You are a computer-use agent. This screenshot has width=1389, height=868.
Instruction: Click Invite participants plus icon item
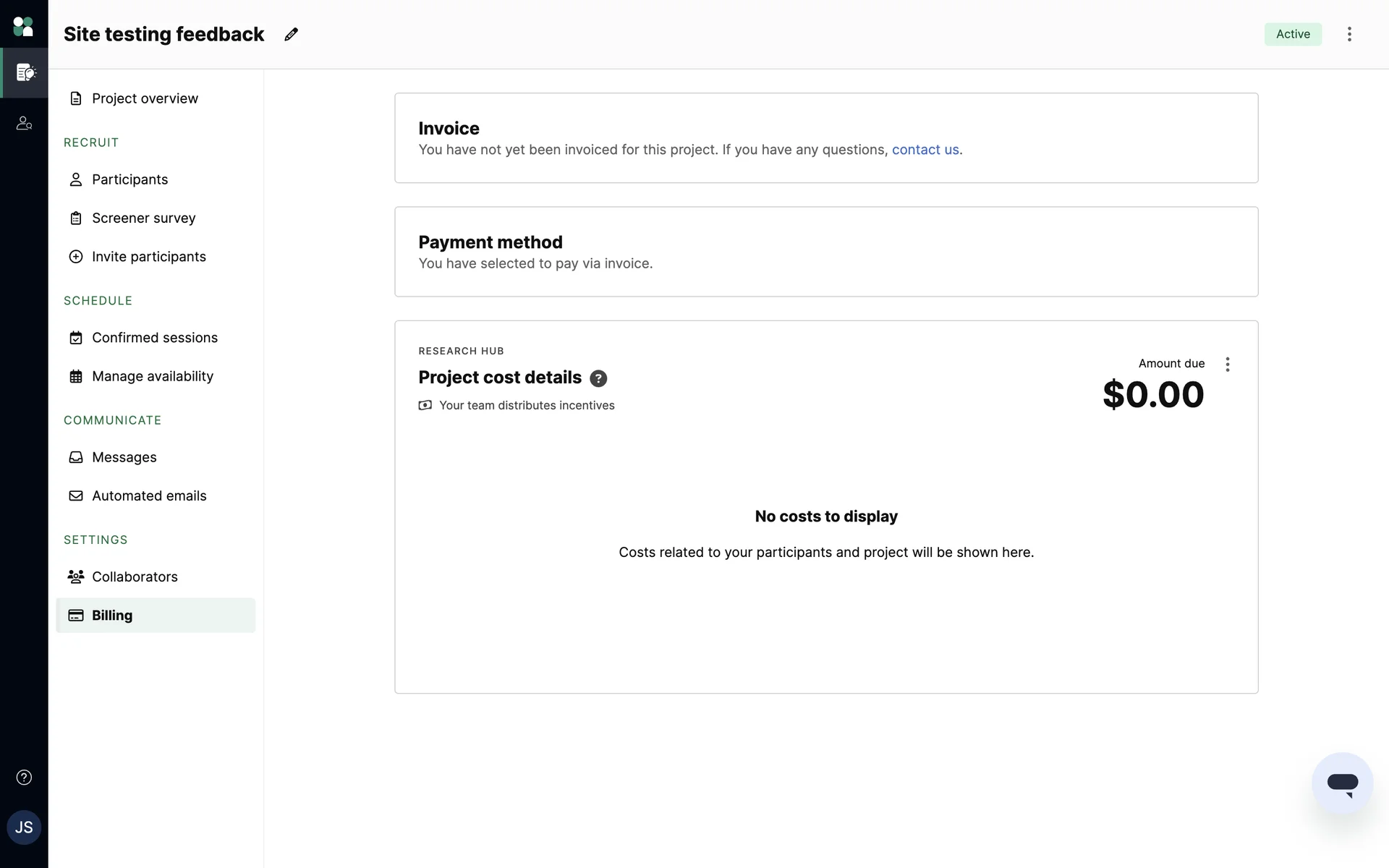click(148, 257)
